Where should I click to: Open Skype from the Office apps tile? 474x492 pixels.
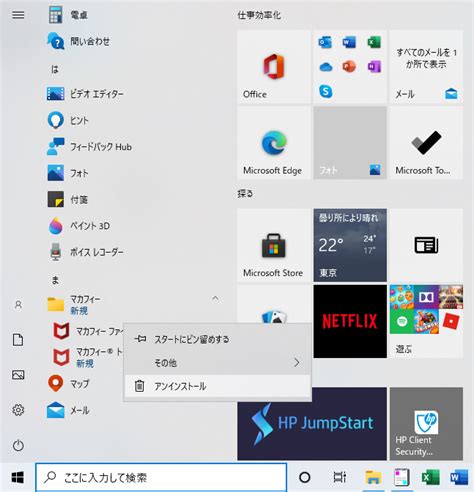tap(326, 91)
